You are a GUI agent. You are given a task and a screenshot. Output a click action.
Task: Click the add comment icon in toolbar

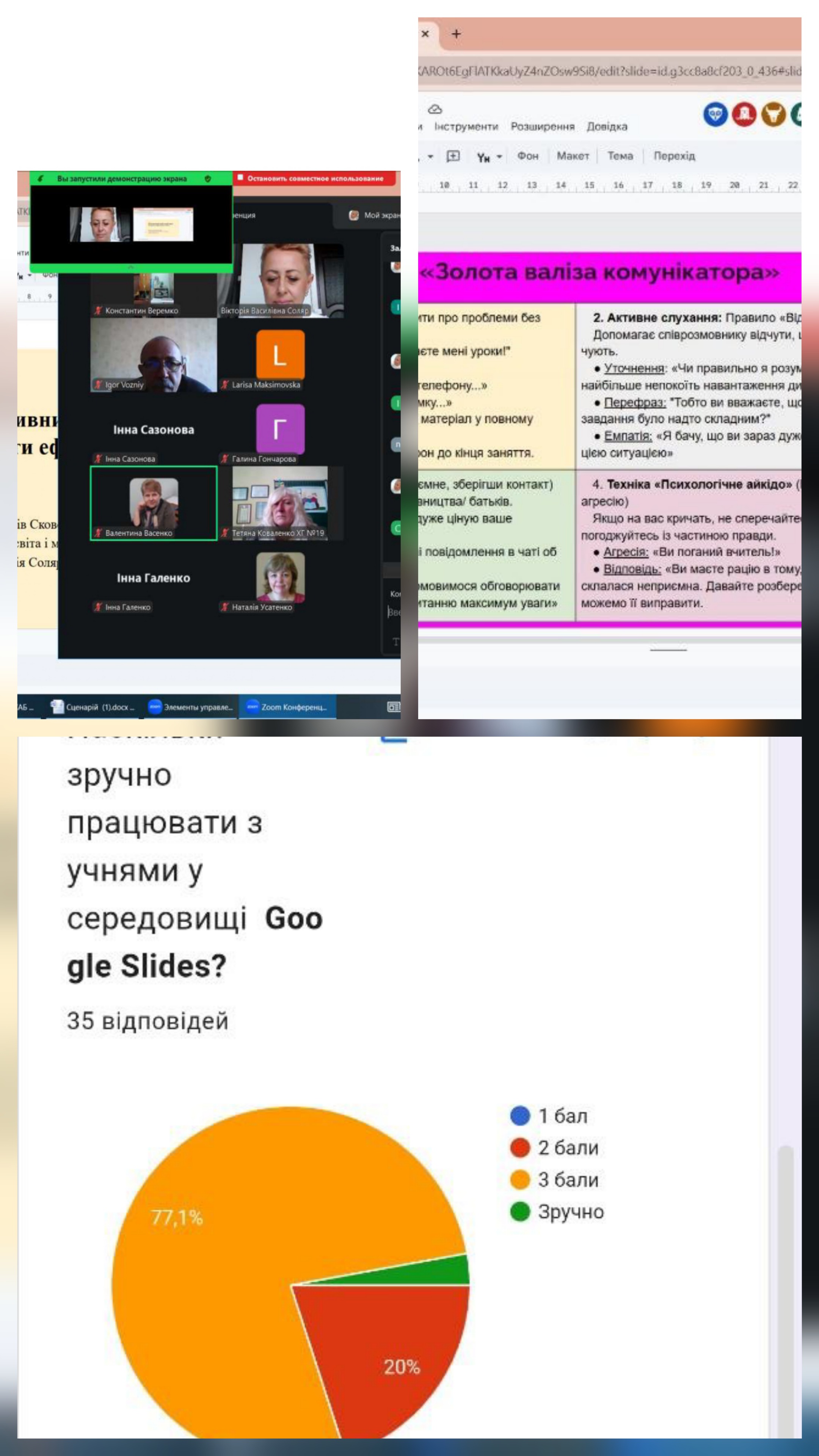(453, 156)
